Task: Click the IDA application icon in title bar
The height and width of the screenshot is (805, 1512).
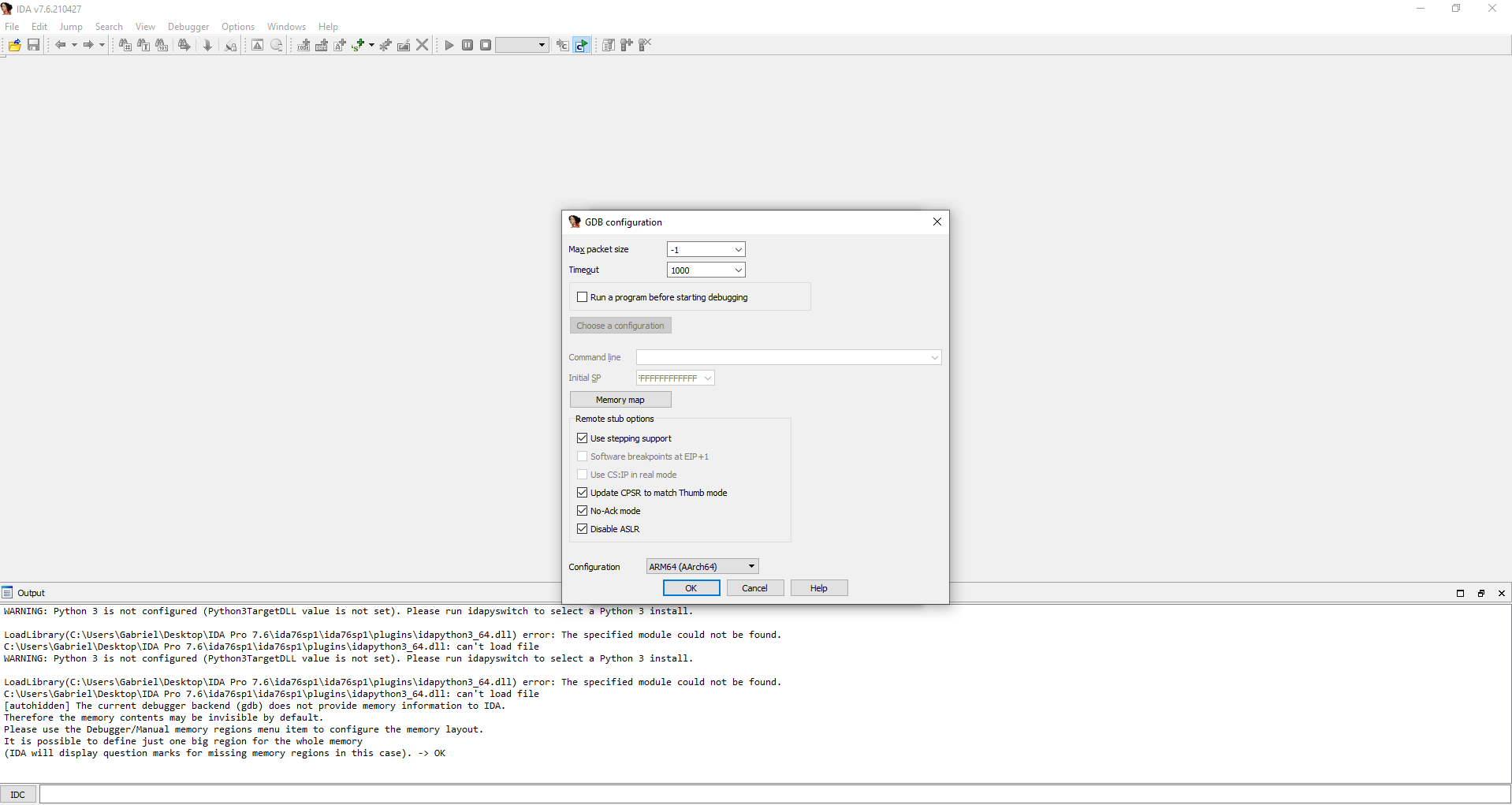Action: point(7,9)
